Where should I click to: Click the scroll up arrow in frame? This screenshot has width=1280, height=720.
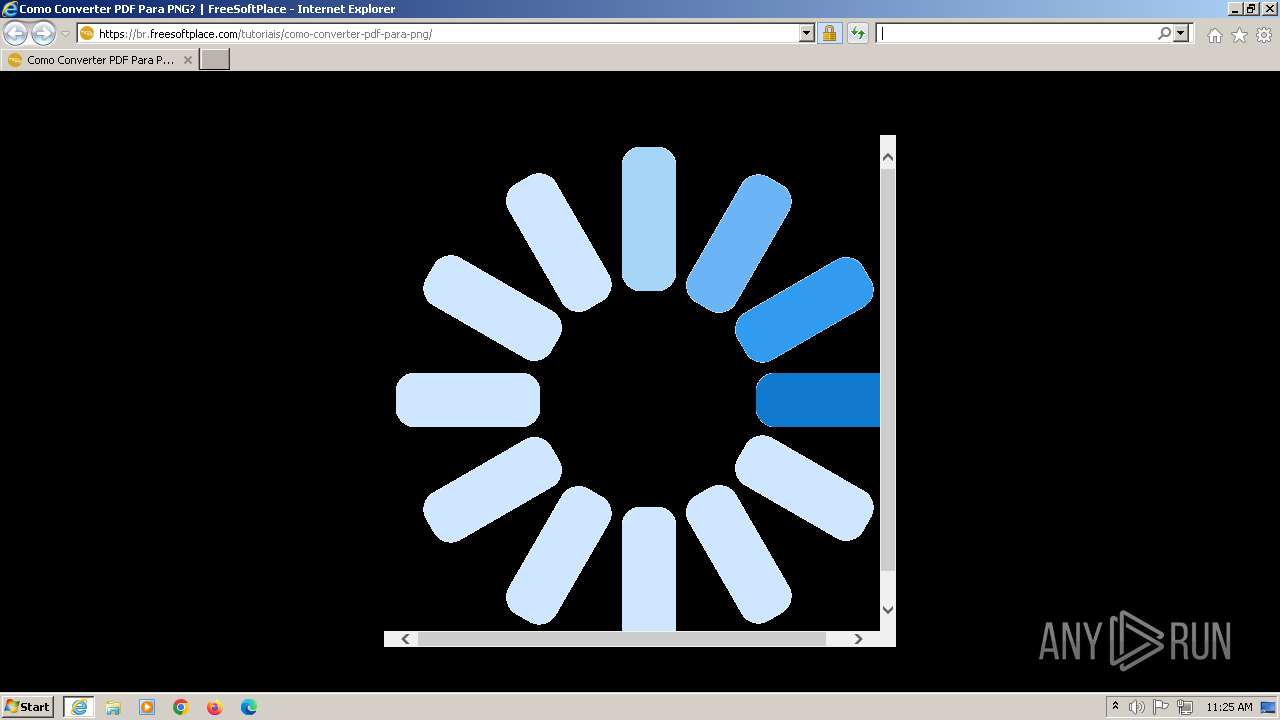point(887,157)
